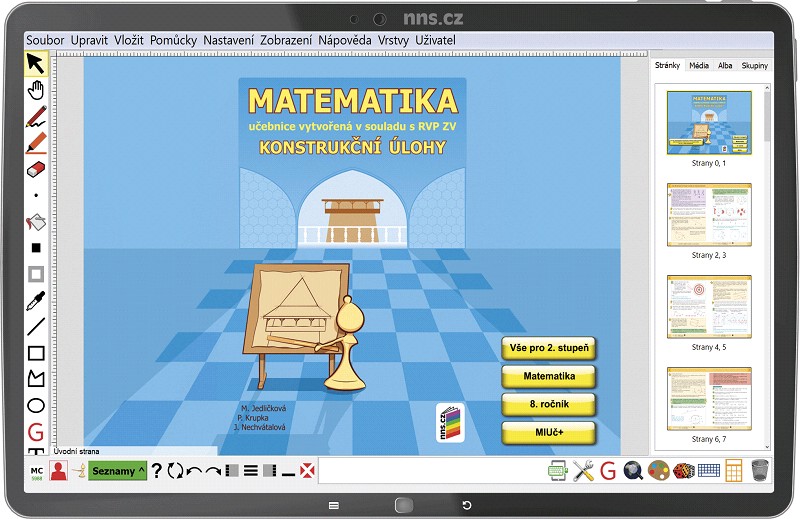Open Vložit menu
This screenshot has width=800, height=519.
[x=129, y=40]
